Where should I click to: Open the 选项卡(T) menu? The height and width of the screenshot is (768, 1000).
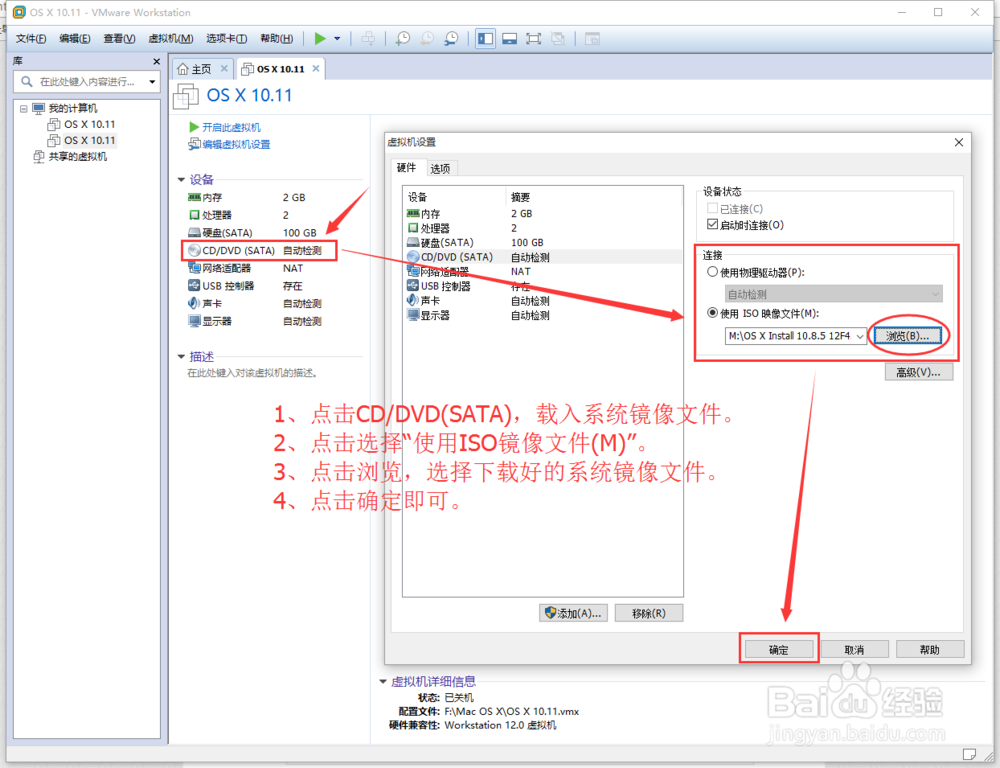tap(226, 39)
